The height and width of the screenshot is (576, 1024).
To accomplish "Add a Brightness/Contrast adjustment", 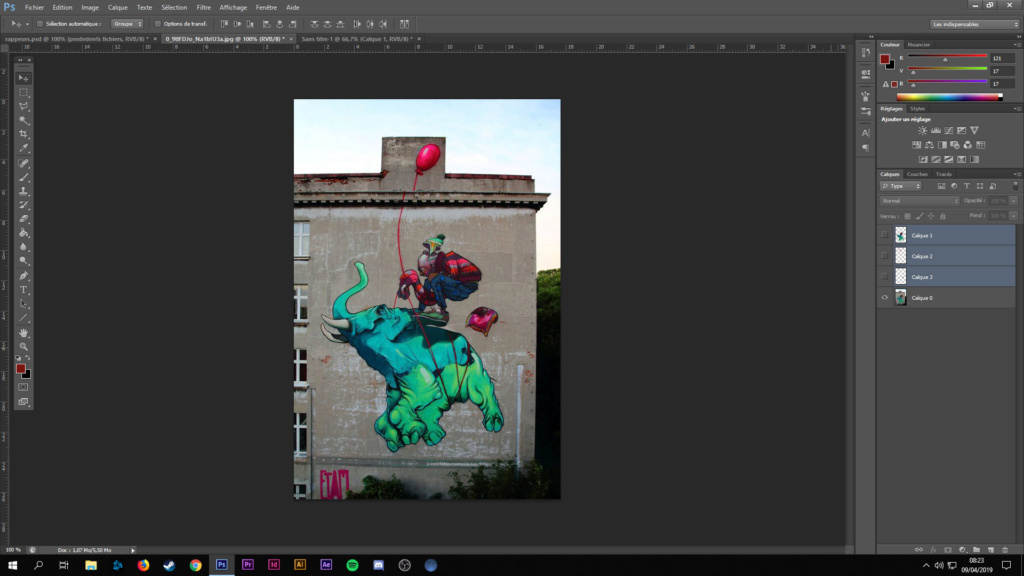I will point(923,131).
